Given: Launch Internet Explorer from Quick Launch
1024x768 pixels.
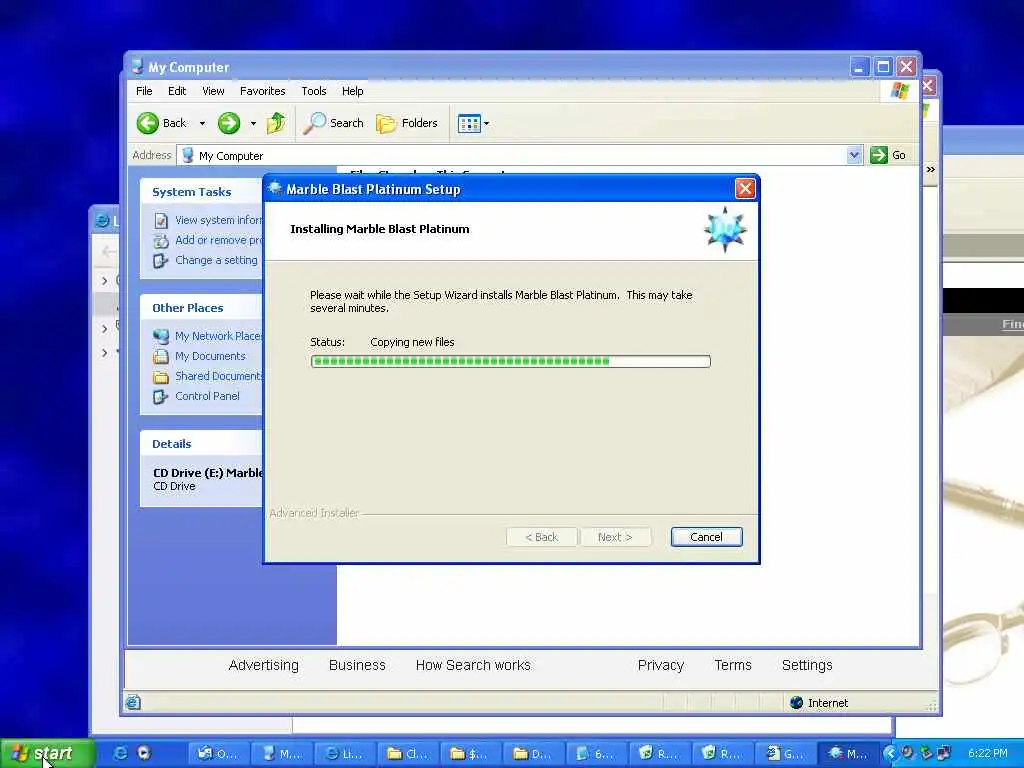Looking at the screenshot, I should coord(120,754).
